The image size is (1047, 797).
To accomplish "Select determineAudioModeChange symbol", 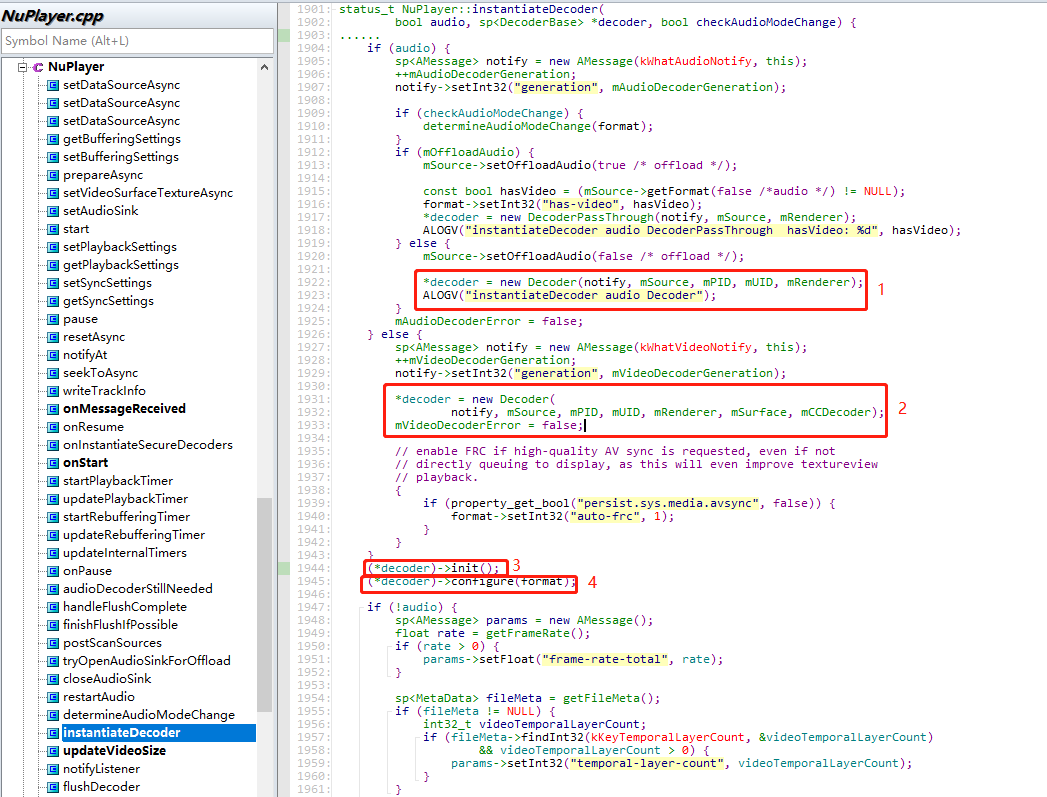I will coord(149,715).
